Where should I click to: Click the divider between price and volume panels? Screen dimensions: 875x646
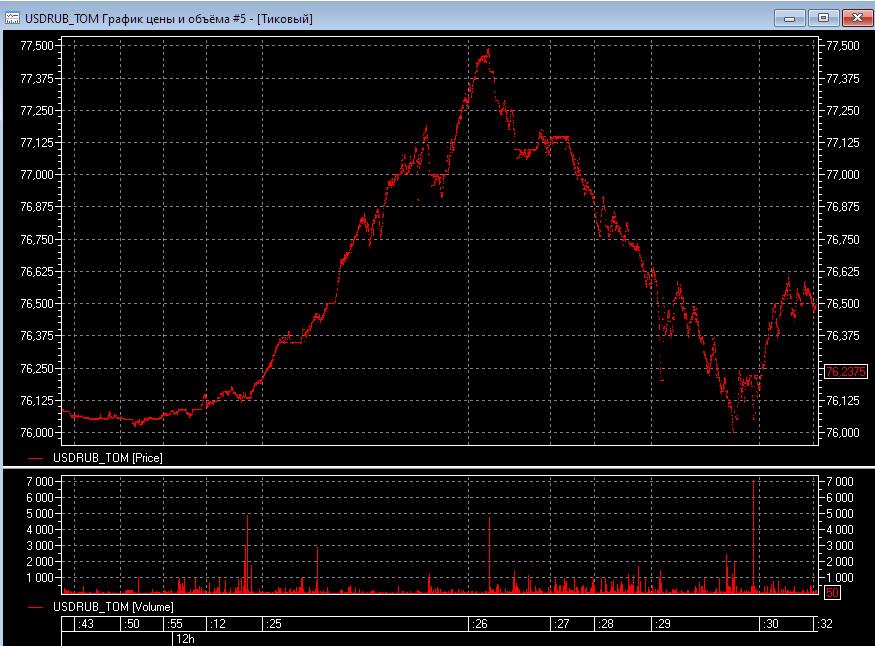coord(437,467)
